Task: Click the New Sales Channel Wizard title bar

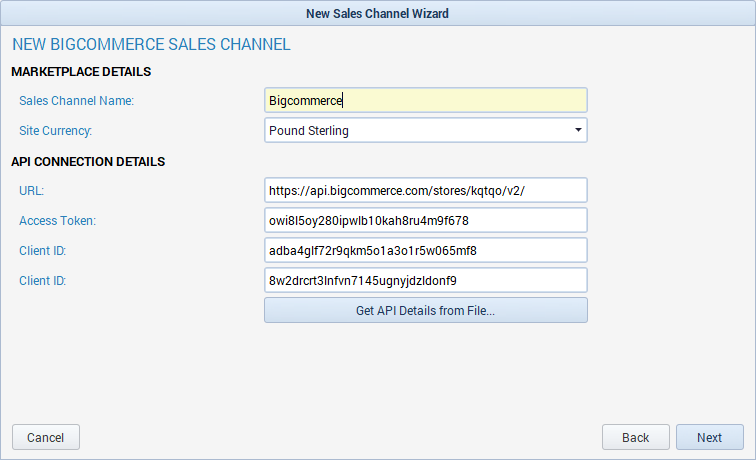Action: (378, 13)
